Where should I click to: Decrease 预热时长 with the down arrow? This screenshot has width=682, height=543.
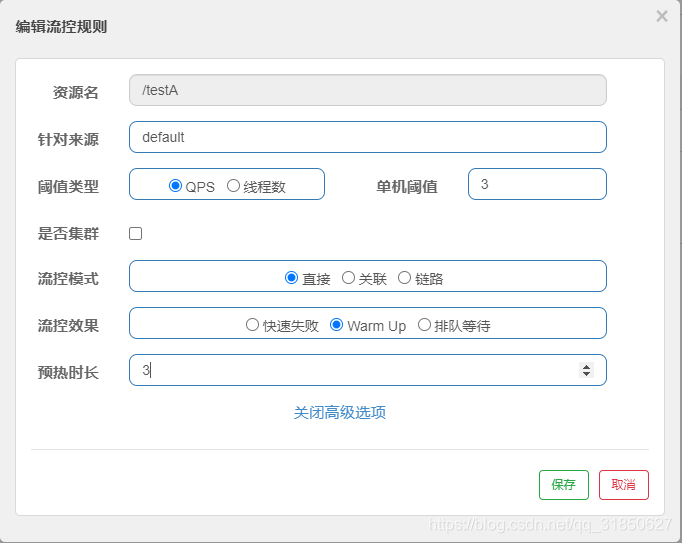coord(586,374)
